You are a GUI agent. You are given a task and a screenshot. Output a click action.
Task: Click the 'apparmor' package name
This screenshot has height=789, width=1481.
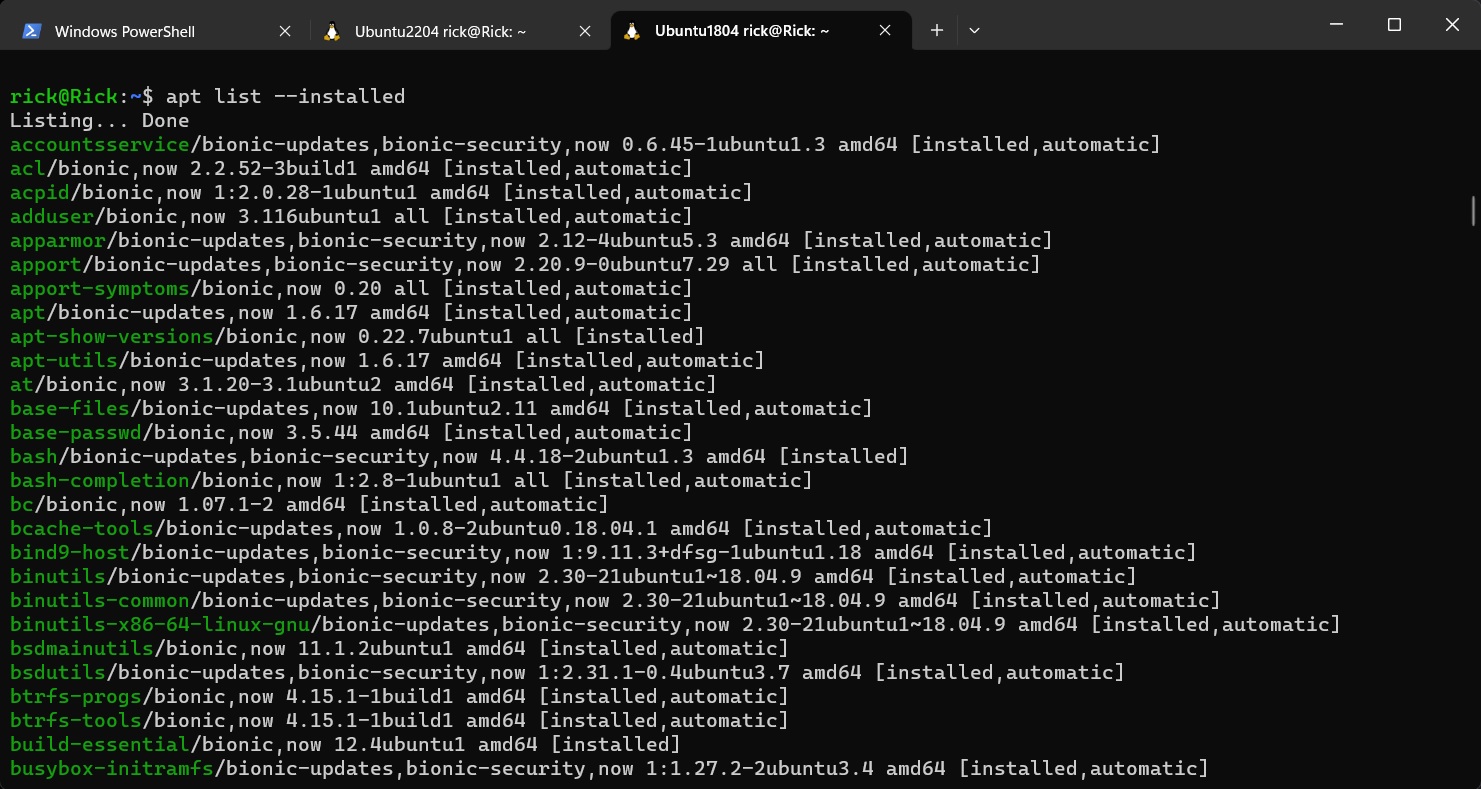point(58,241)
